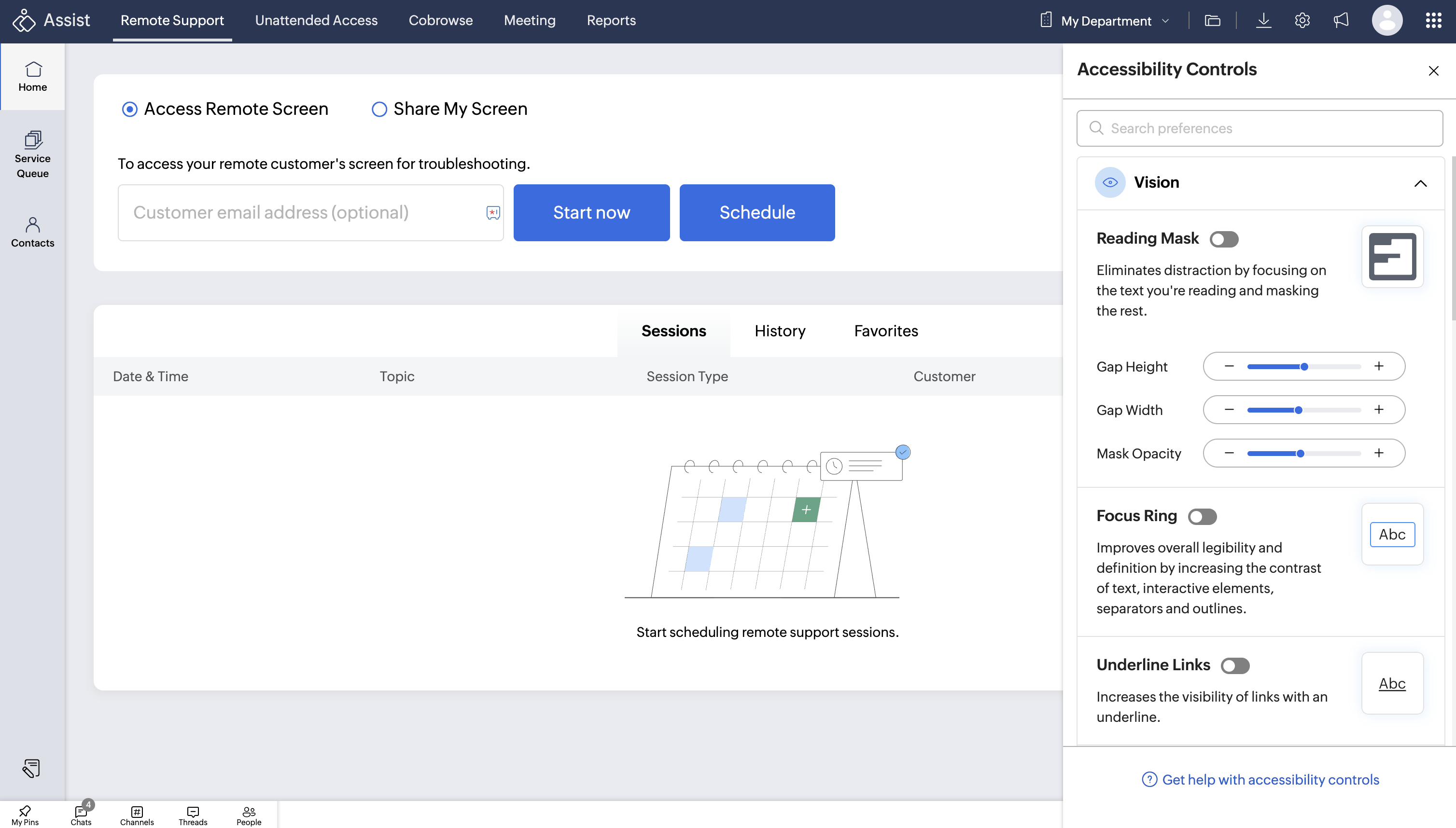Click the Start now button
The width and height of the screenshot is (1456, 828).
click(591, 213)
